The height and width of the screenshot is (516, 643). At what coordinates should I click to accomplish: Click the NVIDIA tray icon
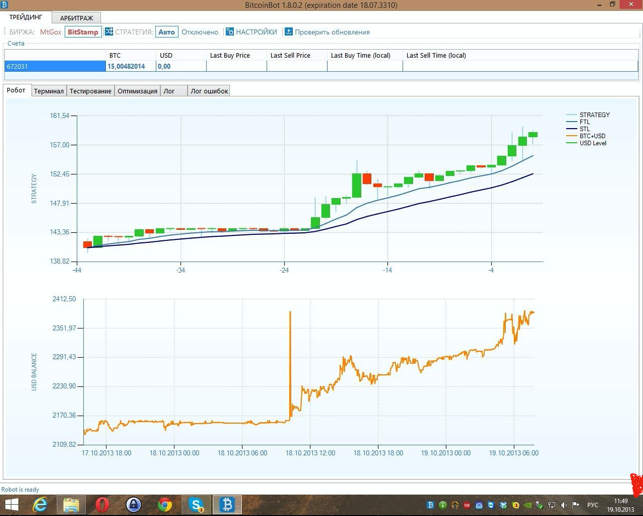(x=528, y=505)
